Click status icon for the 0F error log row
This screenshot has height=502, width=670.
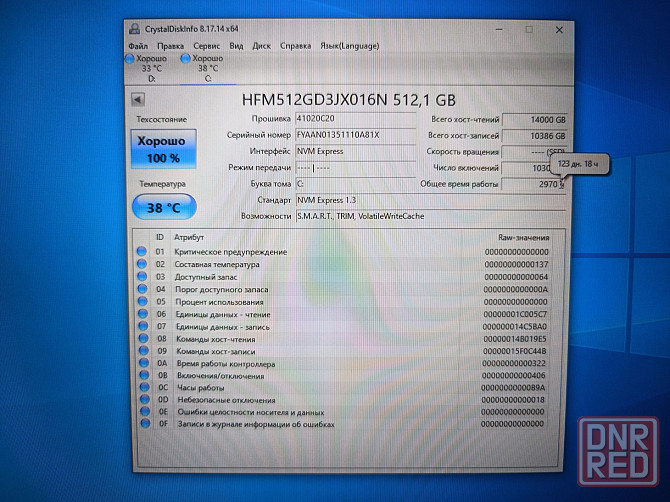(141, 424)
